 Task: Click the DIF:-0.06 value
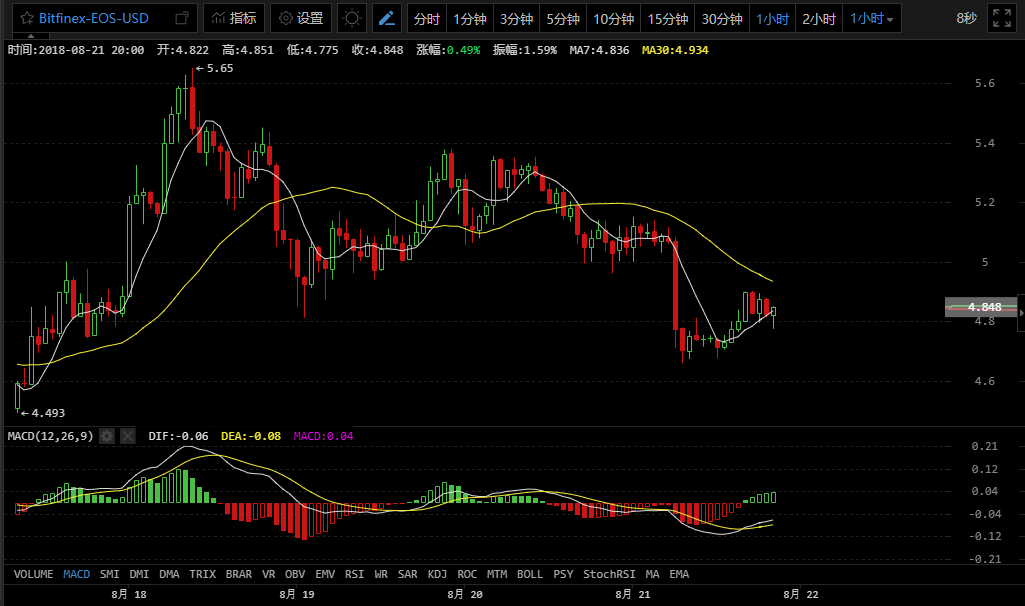click(178, 436)
